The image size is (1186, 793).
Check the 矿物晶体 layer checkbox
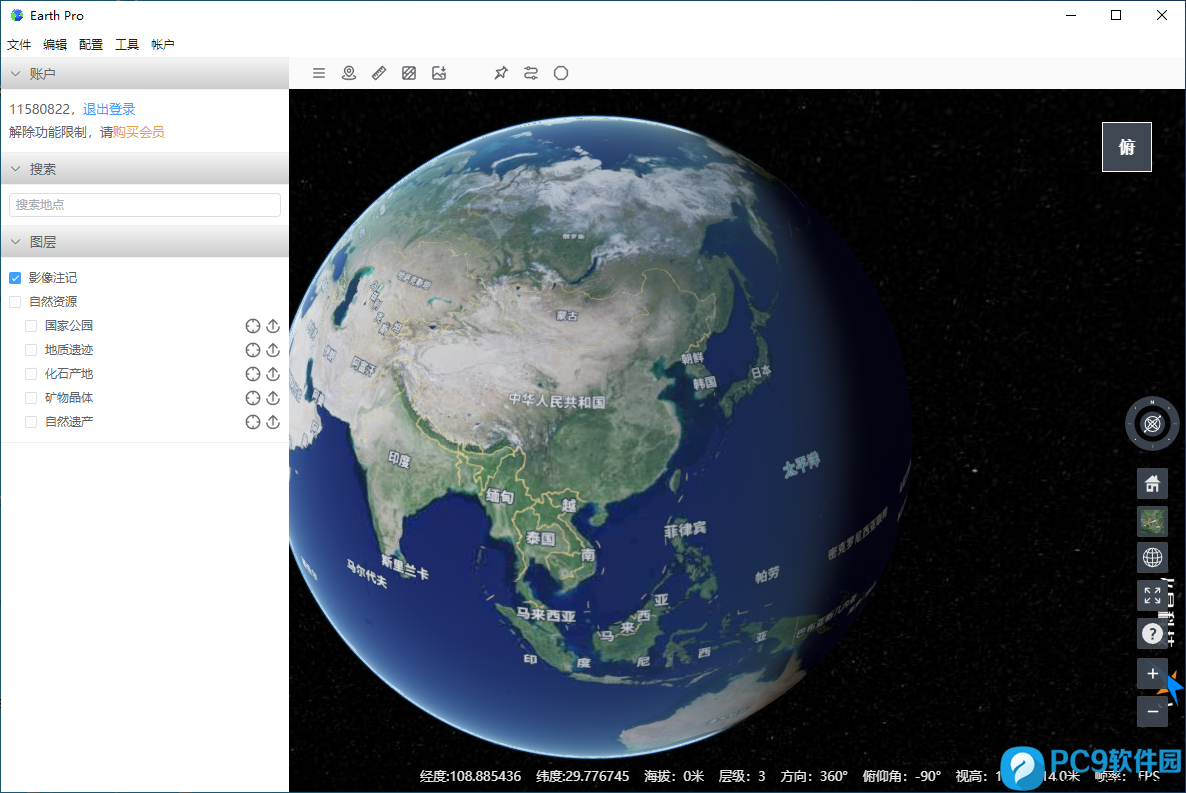pos(31,398)
